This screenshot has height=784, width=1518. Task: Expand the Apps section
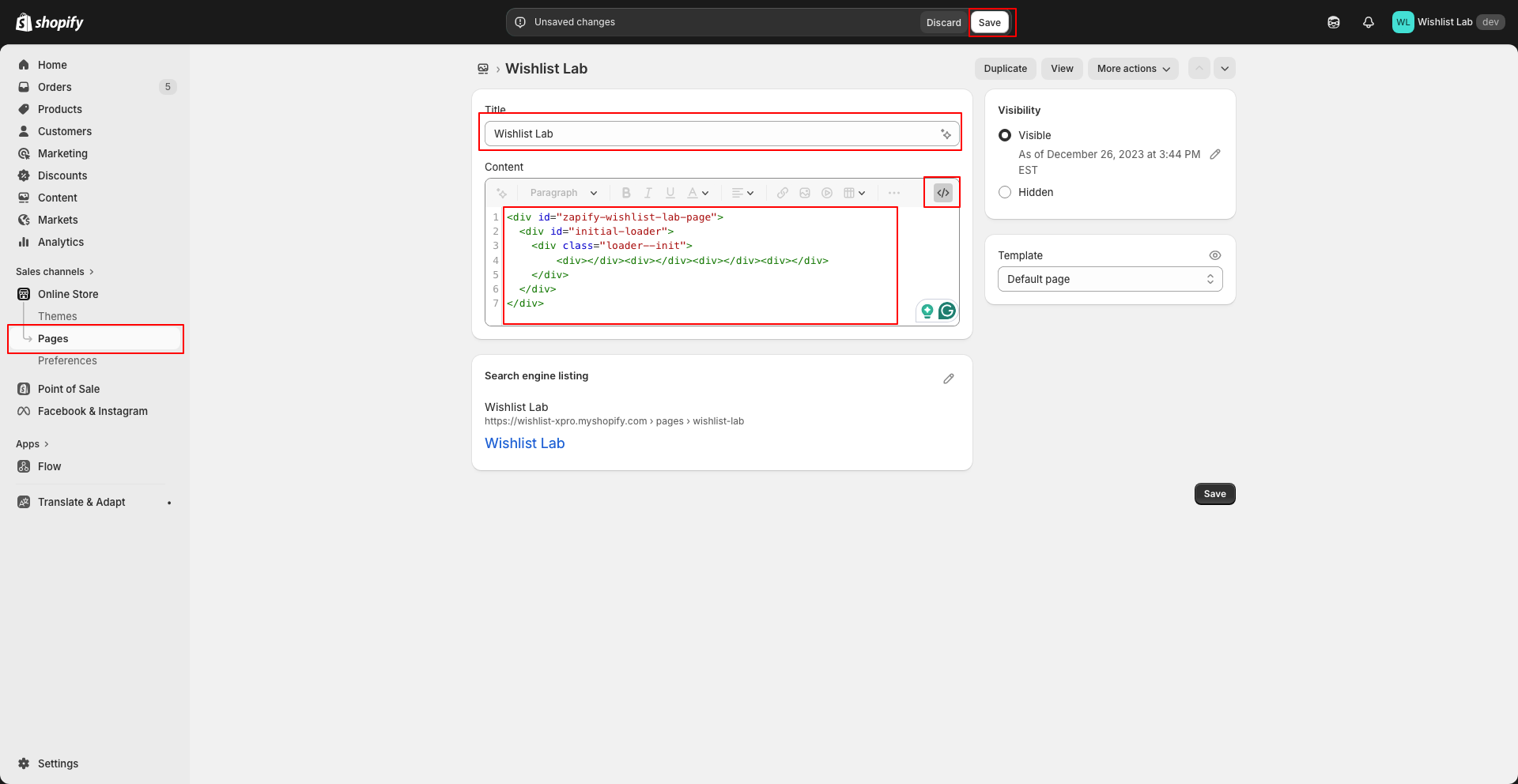coord(32,444)
